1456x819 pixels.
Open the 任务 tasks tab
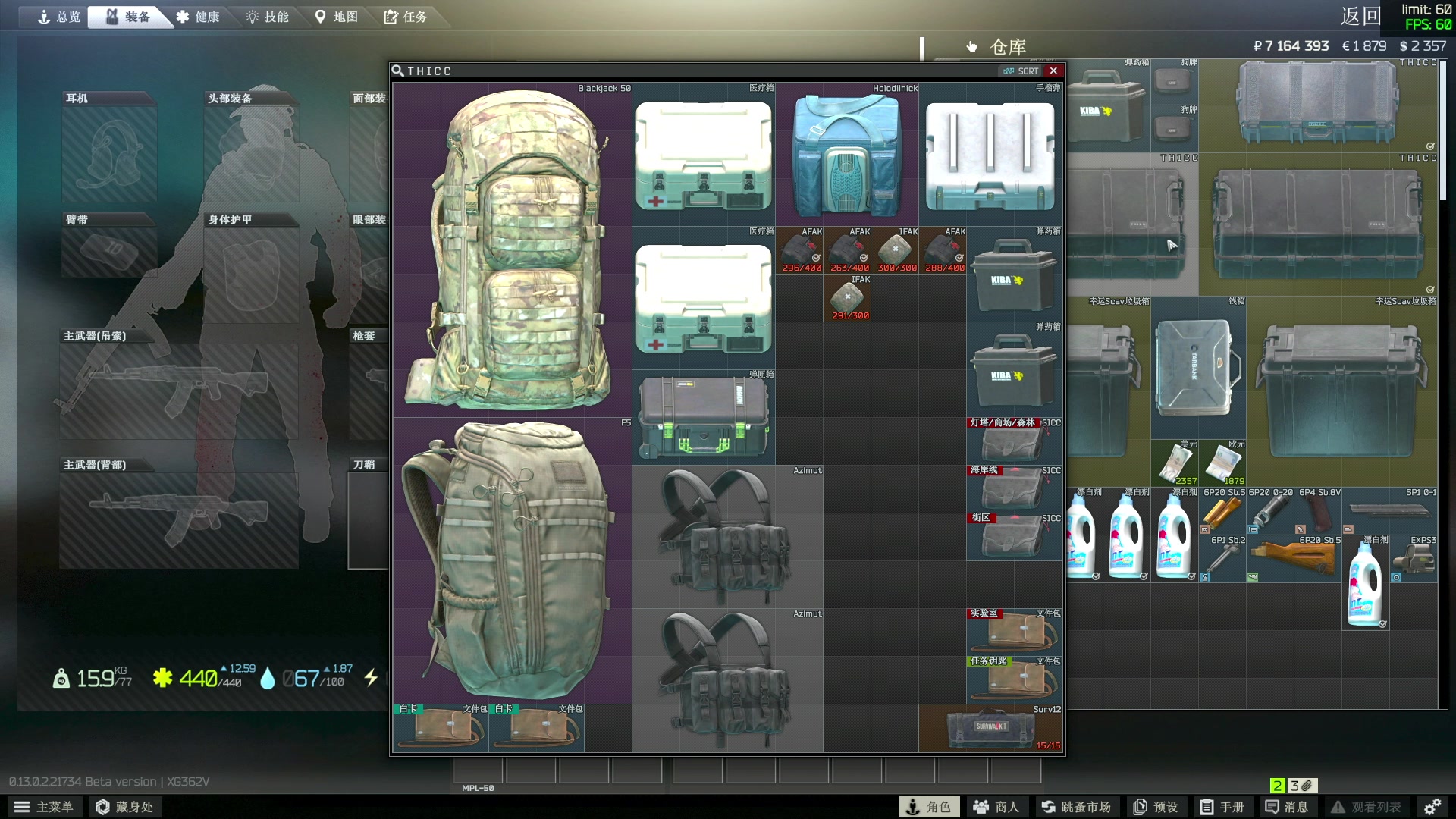tap(406, 17)
